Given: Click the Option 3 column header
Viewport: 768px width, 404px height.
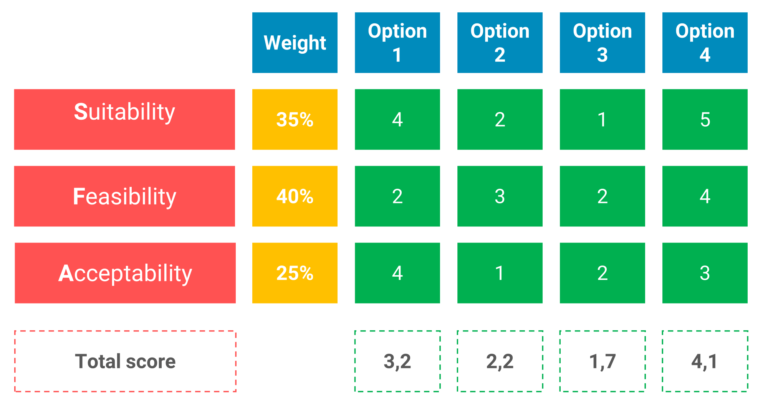Looking at the screenshot, I should pyautogui.click(x=602, y=43).
